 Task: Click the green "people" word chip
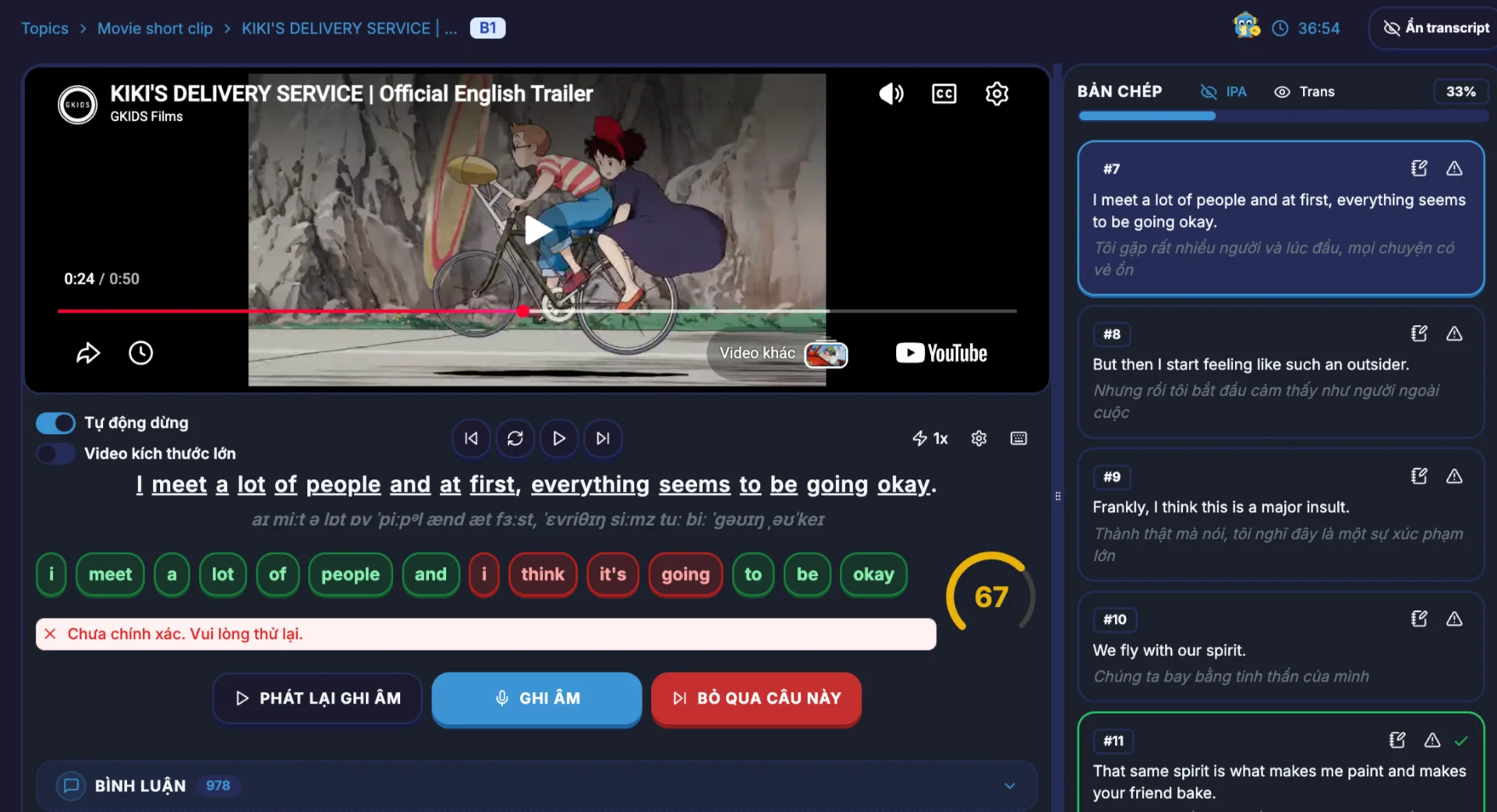point(350,574)
